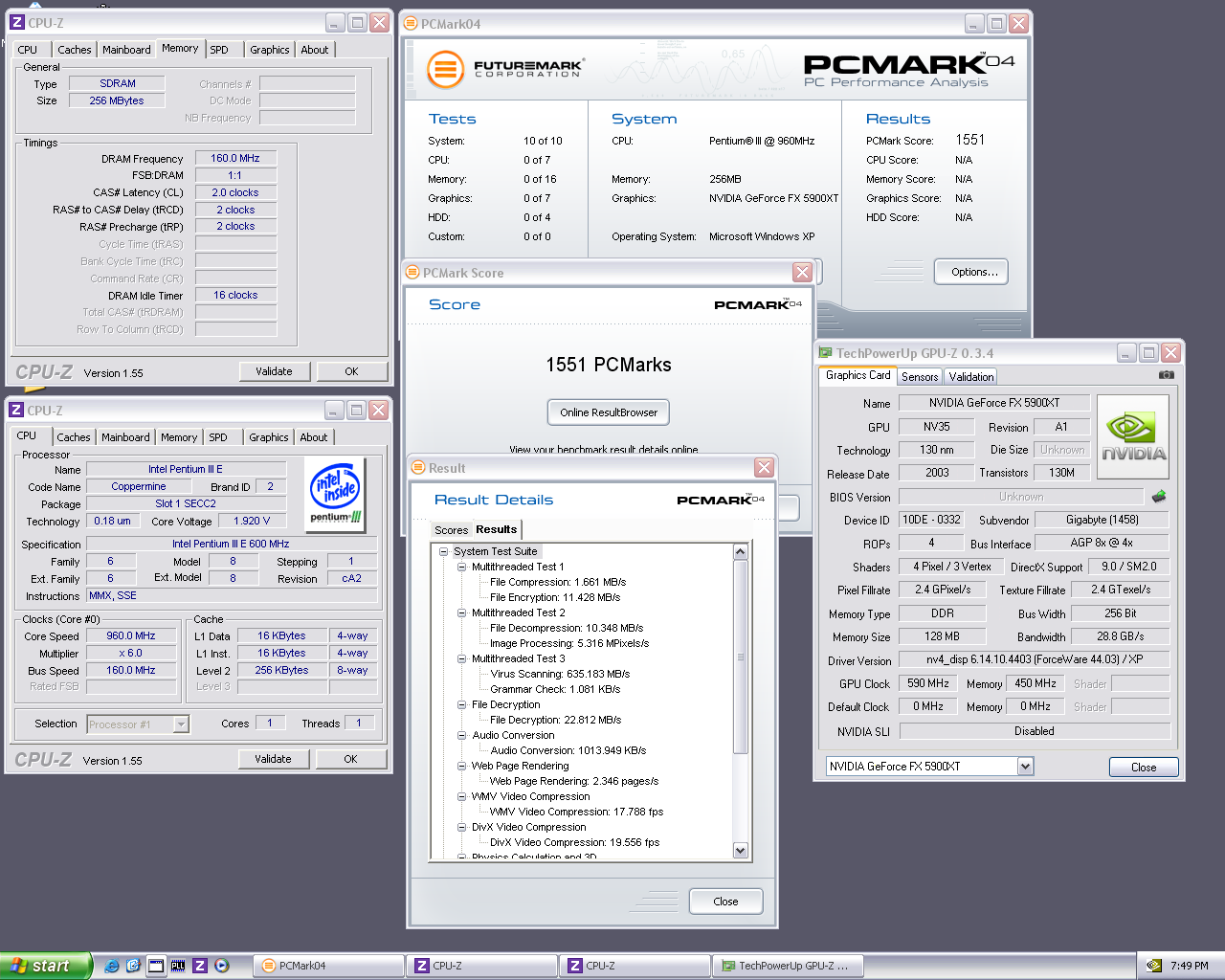Click Validate in the Memory CPU-Z window
Viewport: 1225px width, 980px height.
[274, 371]
